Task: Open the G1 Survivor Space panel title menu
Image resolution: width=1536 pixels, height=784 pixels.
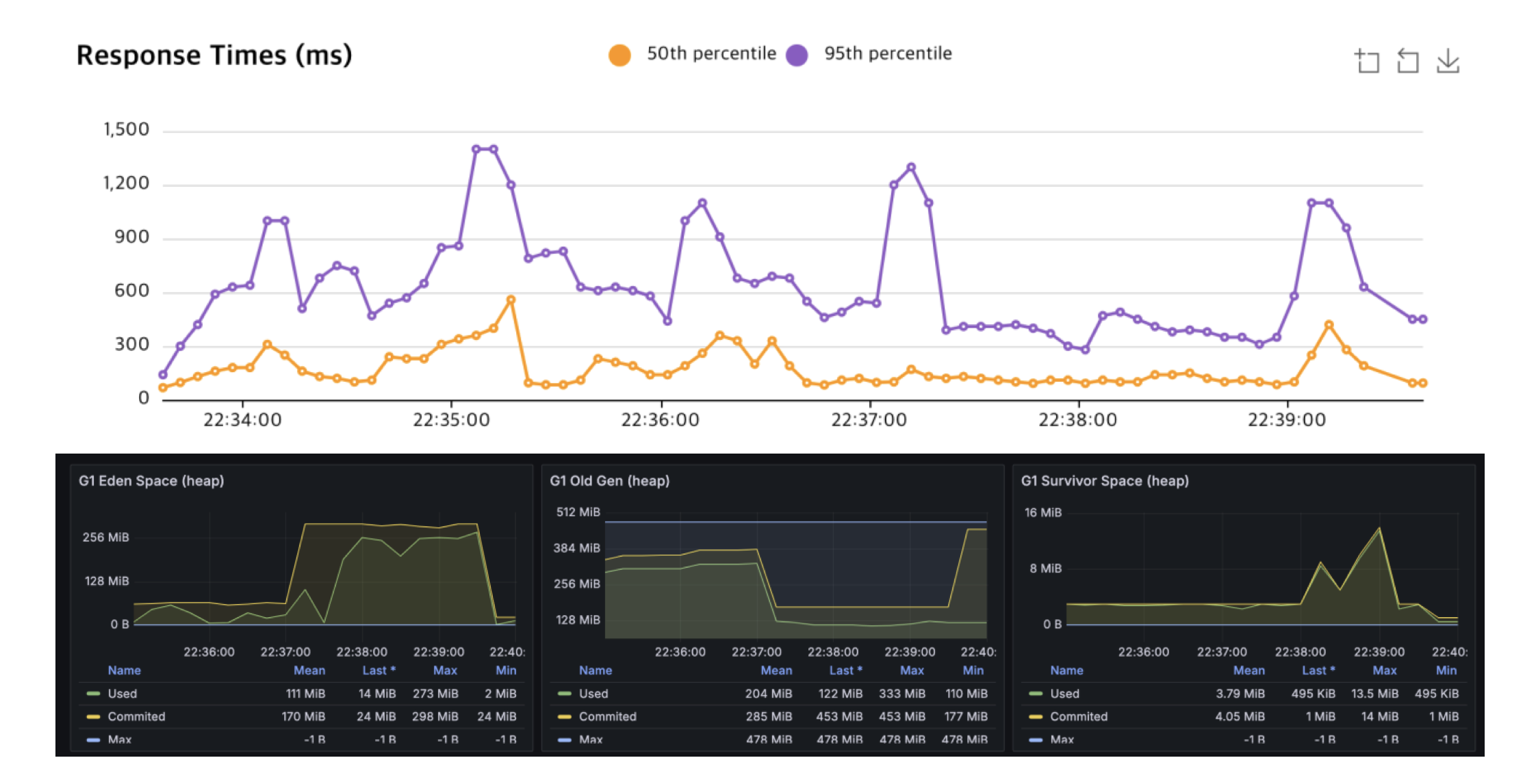Action: coord(1104,481)
